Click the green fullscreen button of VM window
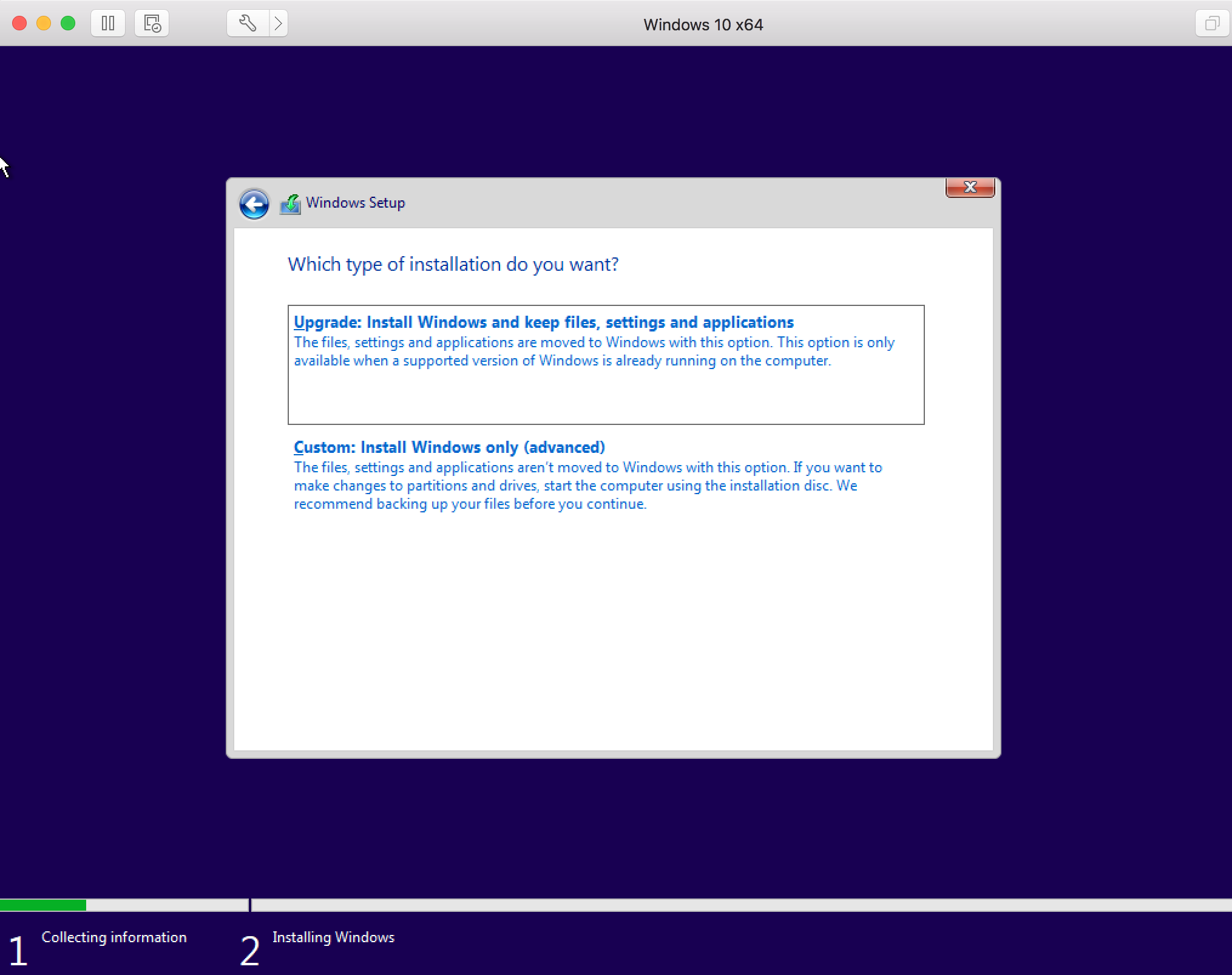The height and width of the screenshot is (975, 1232). point(68,24)
